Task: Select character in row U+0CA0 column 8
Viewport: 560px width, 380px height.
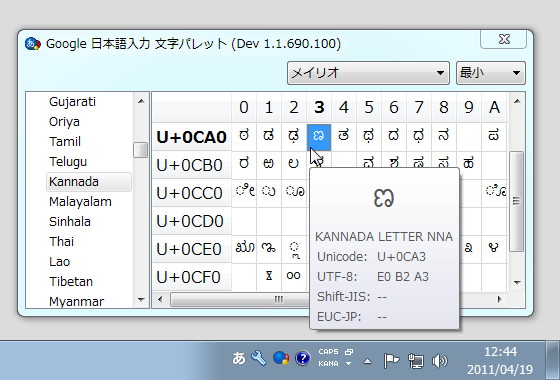Action: click(x=444, y=137)
